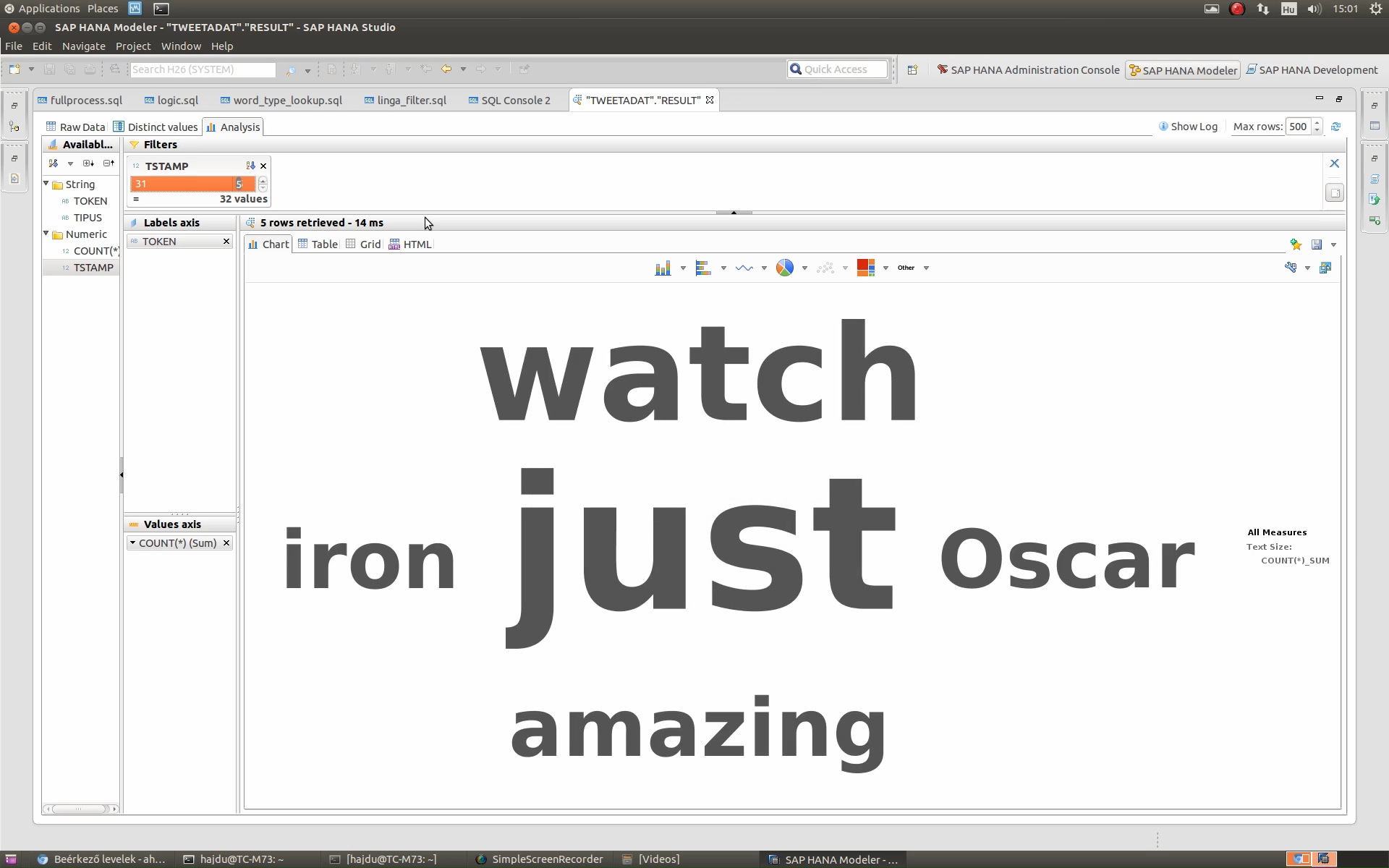
Task: Click the bar chart icon in toolbar
Action: (x=662, y=267)
